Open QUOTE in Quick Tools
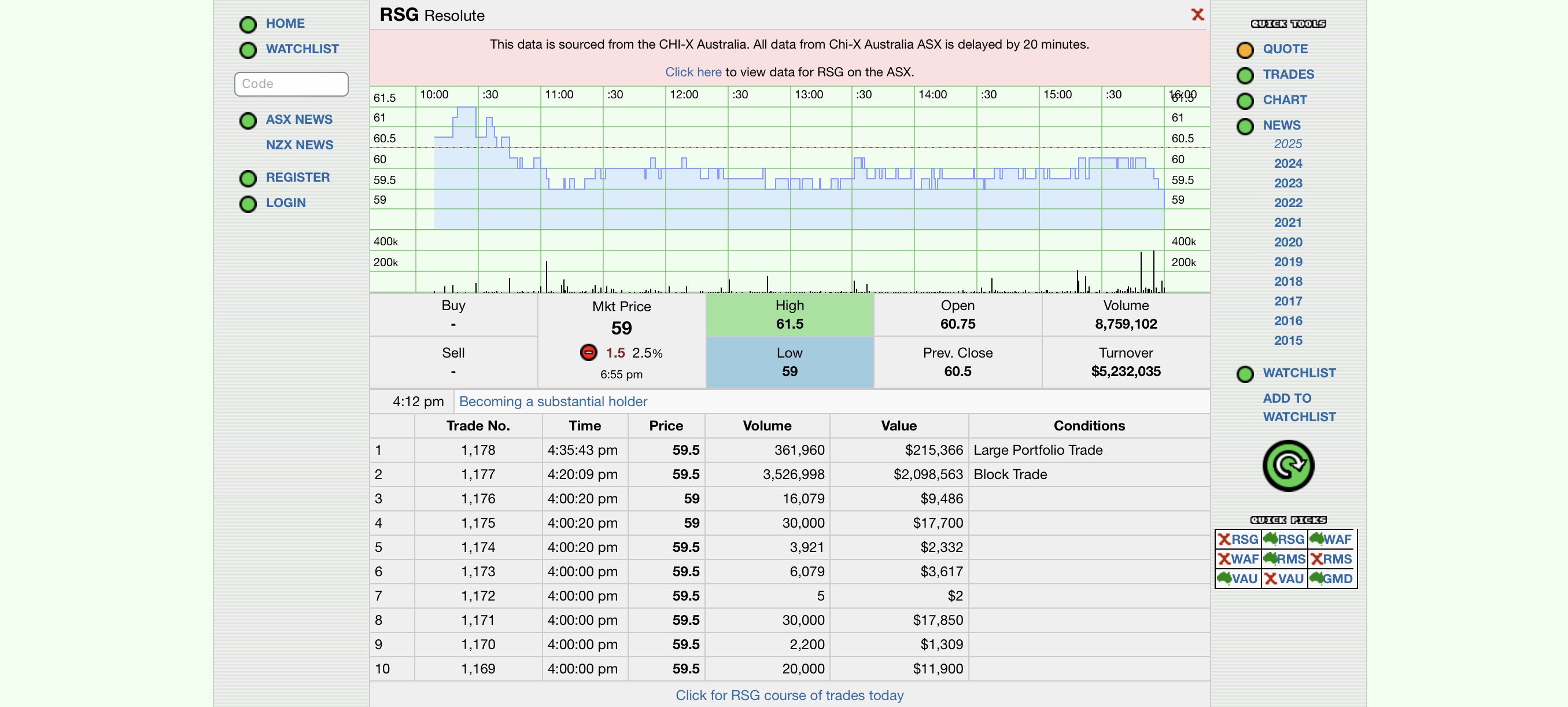The width and height of the screenshot is (1568, 707). [x=1285, y=49]
